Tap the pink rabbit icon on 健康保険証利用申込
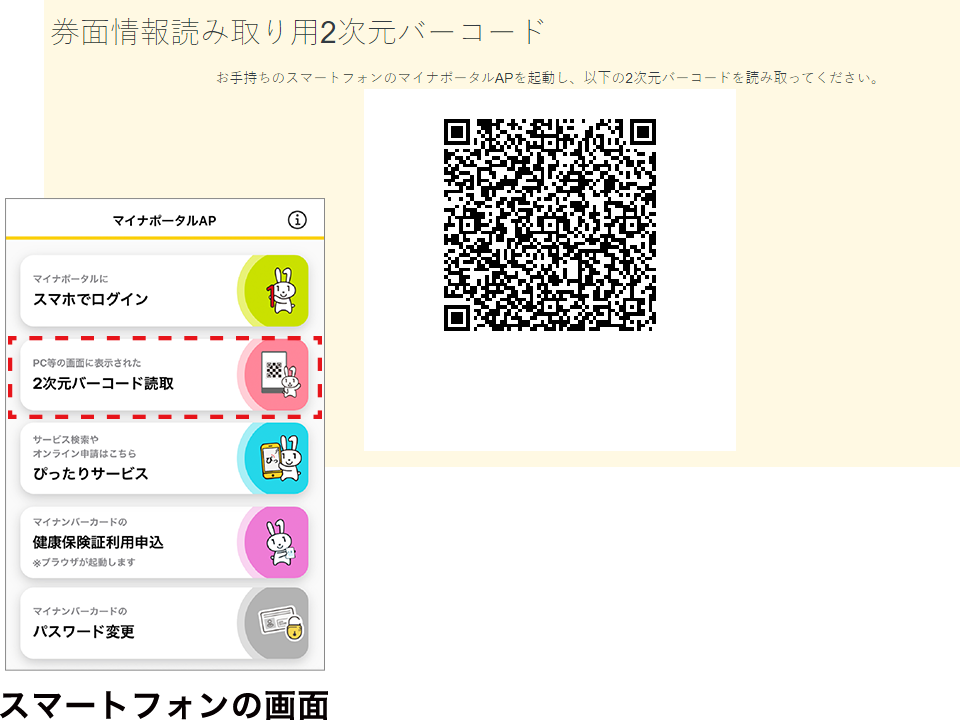The image size is (960, 720). tap(280, 542)
